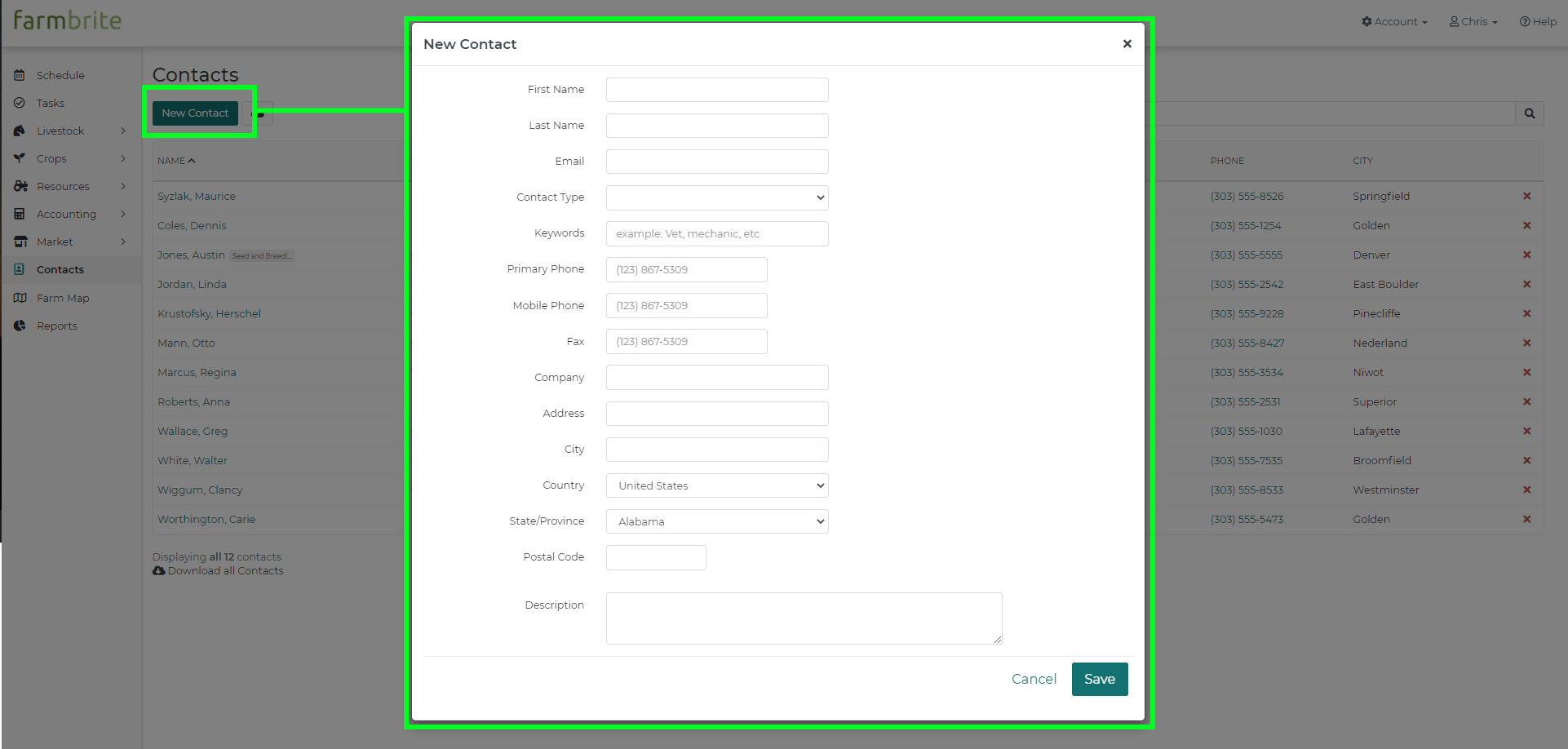Open the Contact Type dropdown

click(x=717, y=197)
